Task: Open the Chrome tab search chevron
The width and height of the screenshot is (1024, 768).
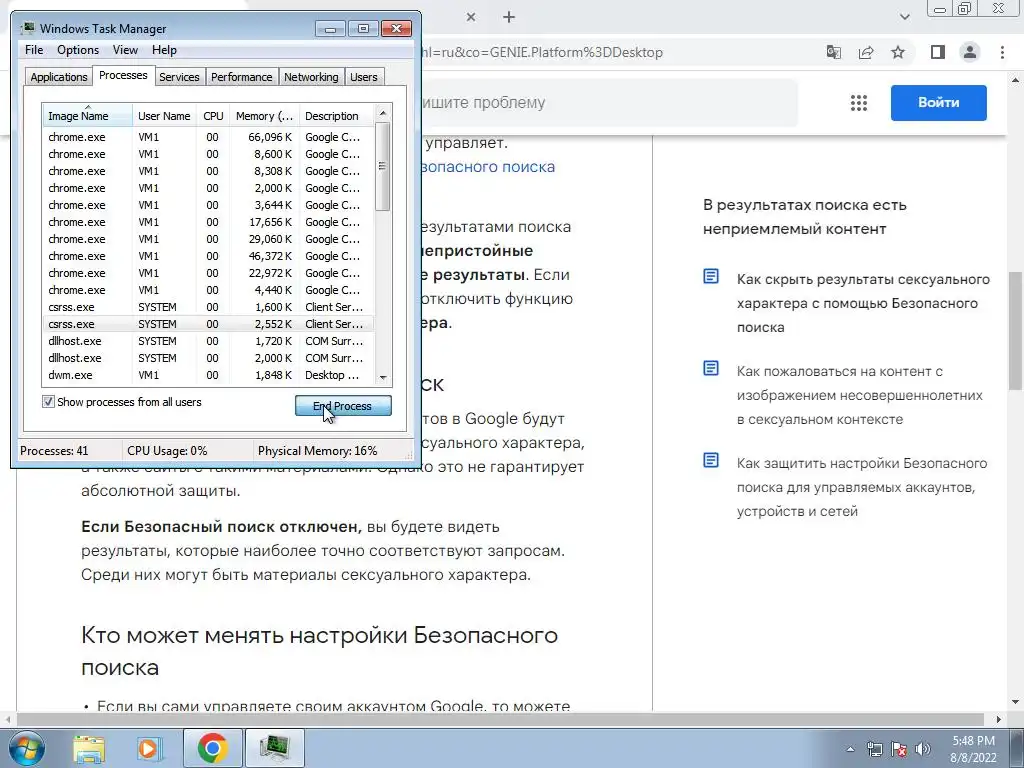Action: [x=904, y=17]
